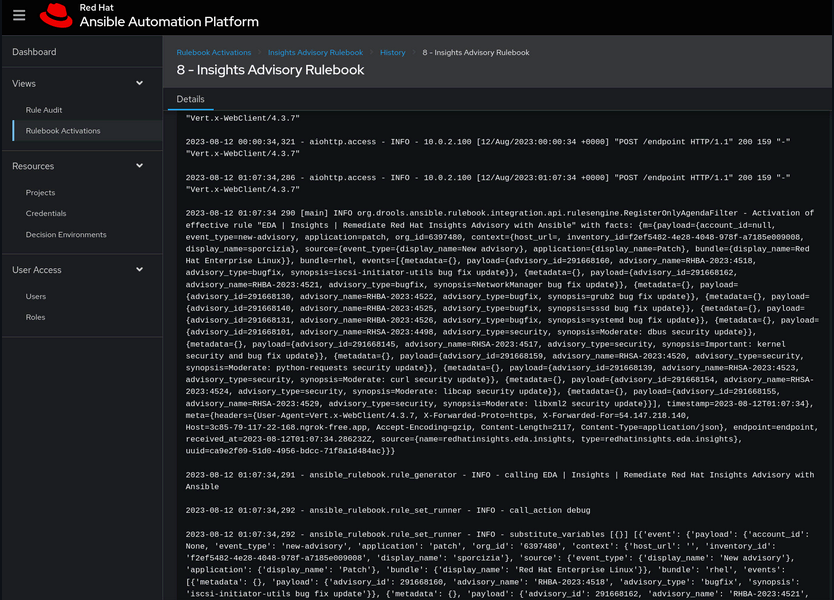
Task: Select Rulebook Activations in the sidebar
Action: (x=63, y=129)
